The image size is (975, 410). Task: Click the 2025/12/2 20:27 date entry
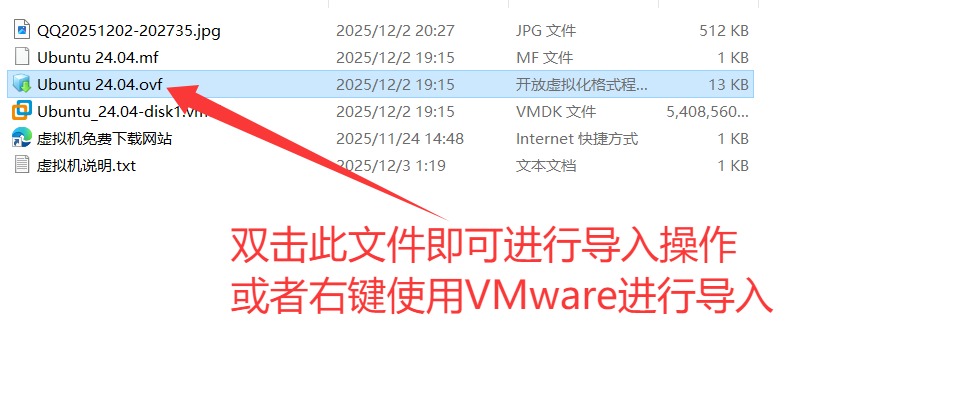(x=395, y=30)
